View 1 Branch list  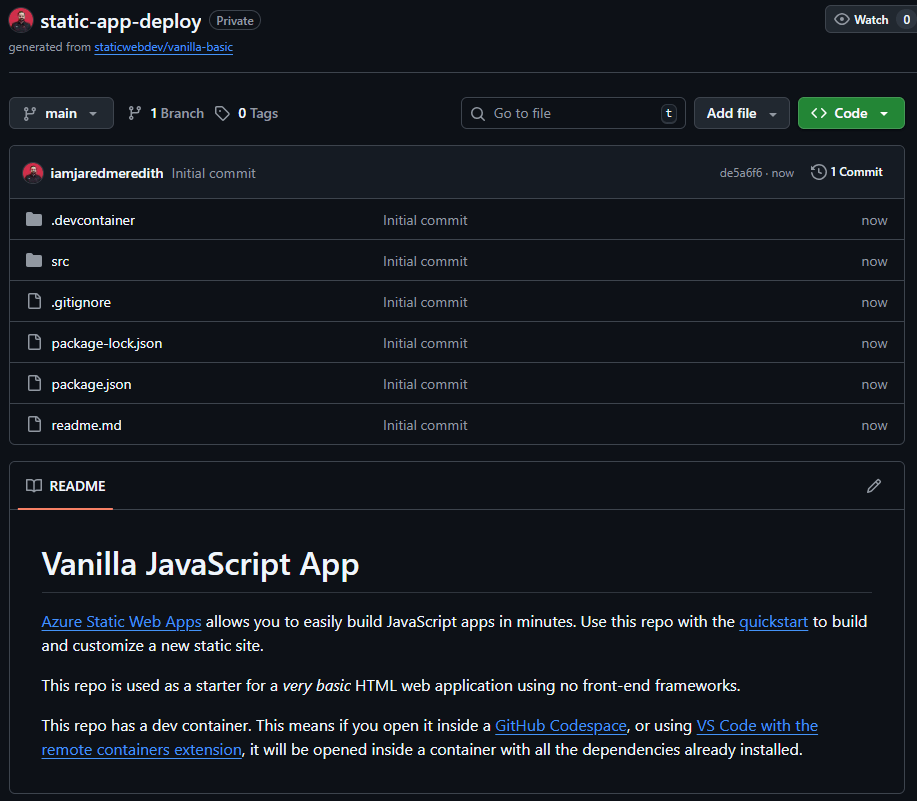[x=166, y=113]
